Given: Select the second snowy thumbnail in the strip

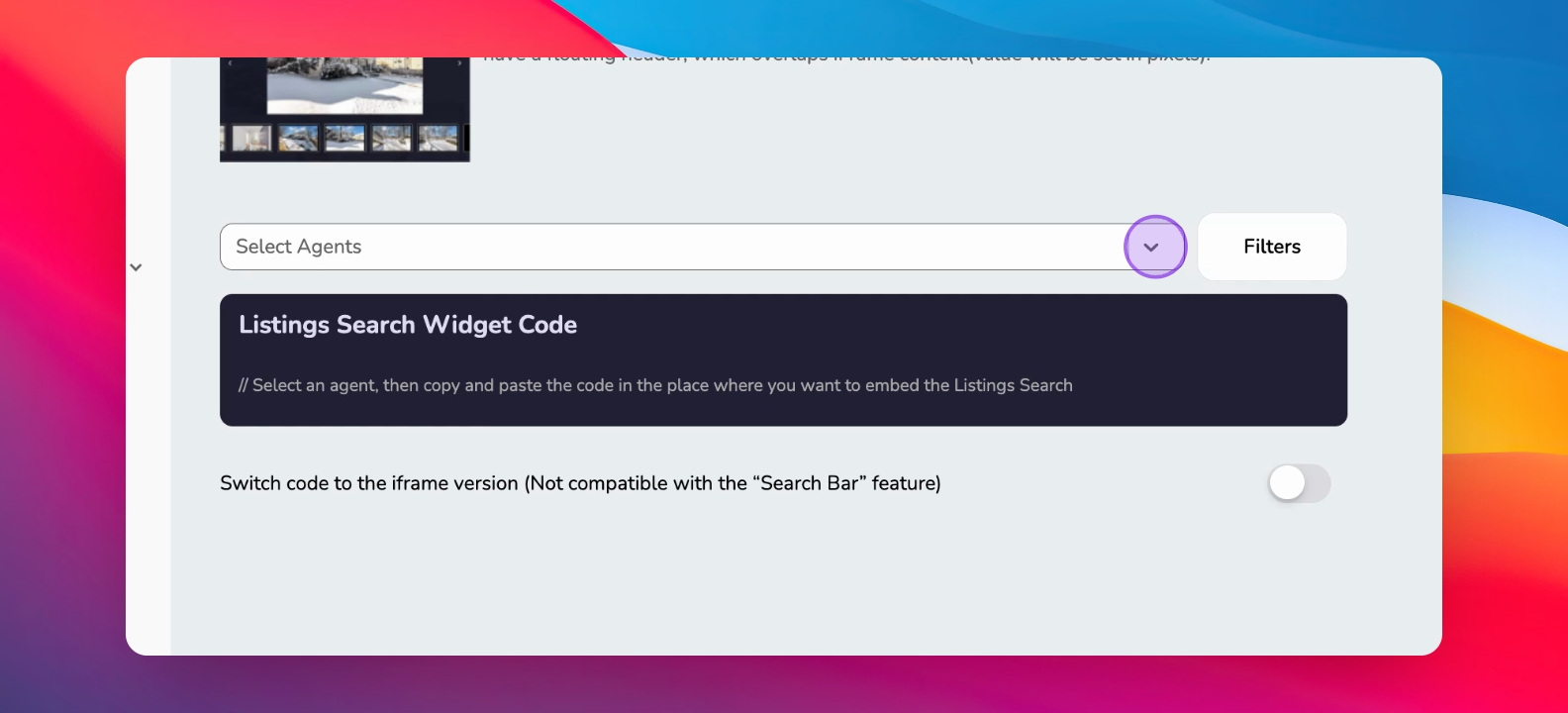Looking at the screenshot, I should 298,139.
